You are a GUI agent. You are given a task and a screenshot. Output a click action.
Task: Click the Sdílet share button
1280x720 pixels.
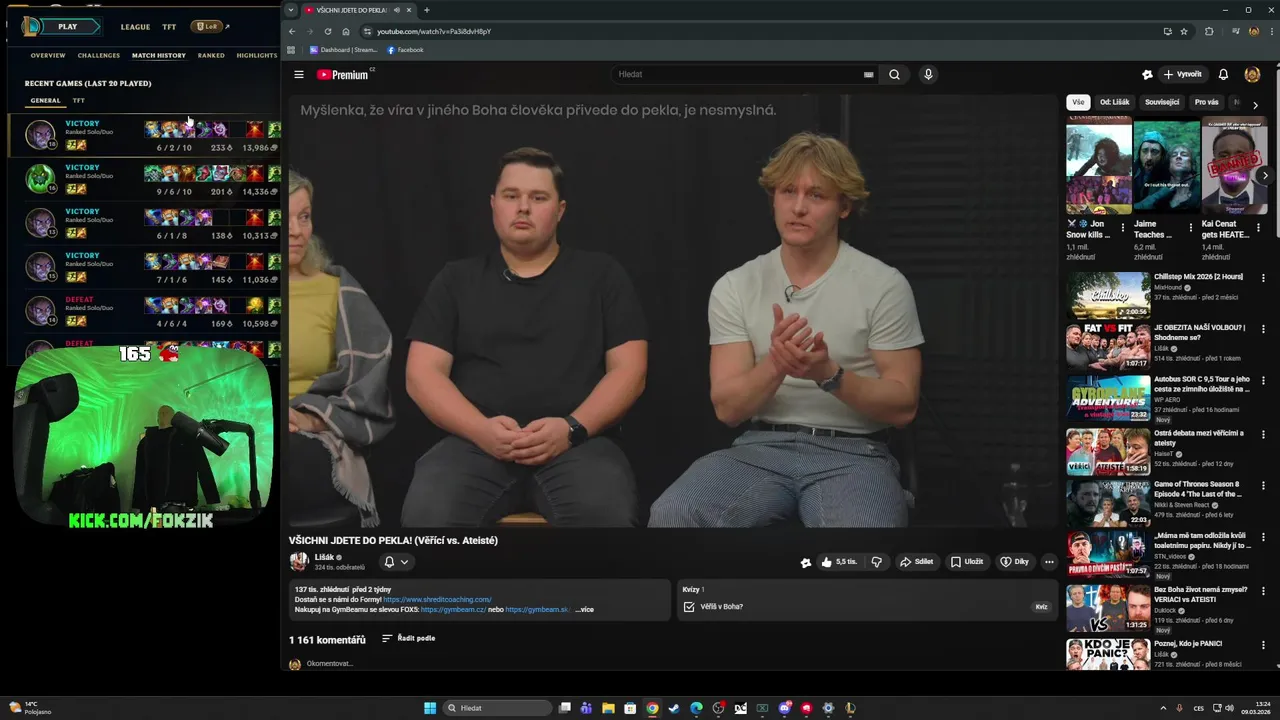click(916, 562)
